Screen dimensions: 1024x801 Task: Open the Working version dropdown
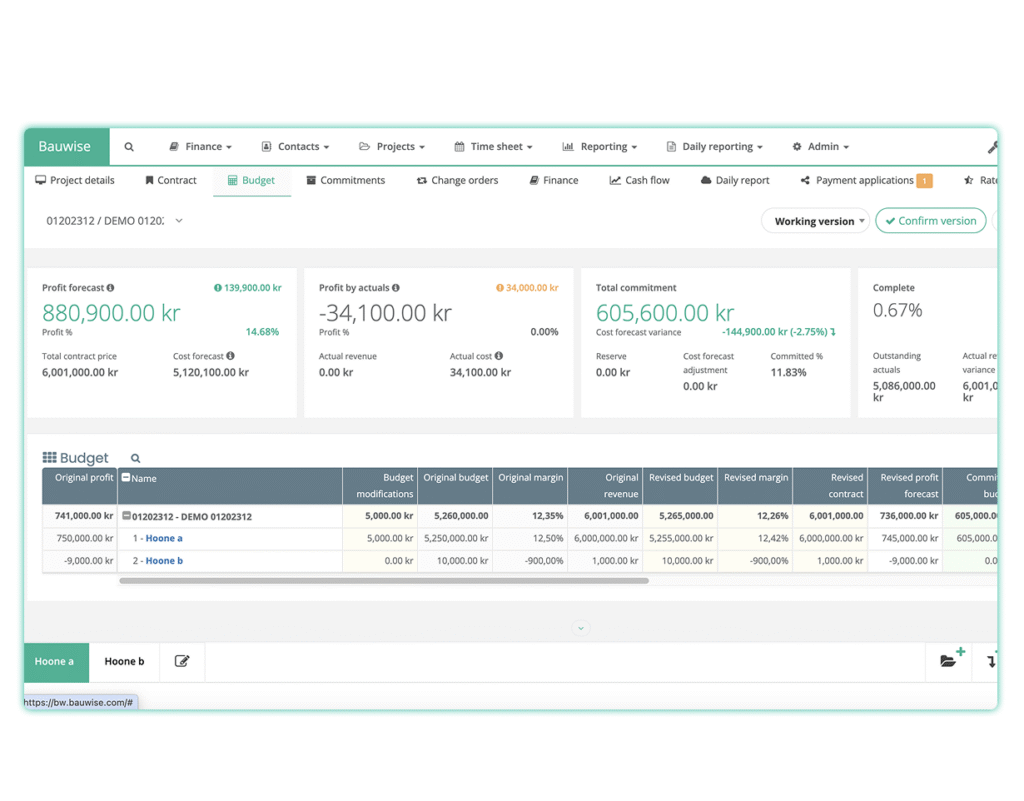tap(815, 221)
